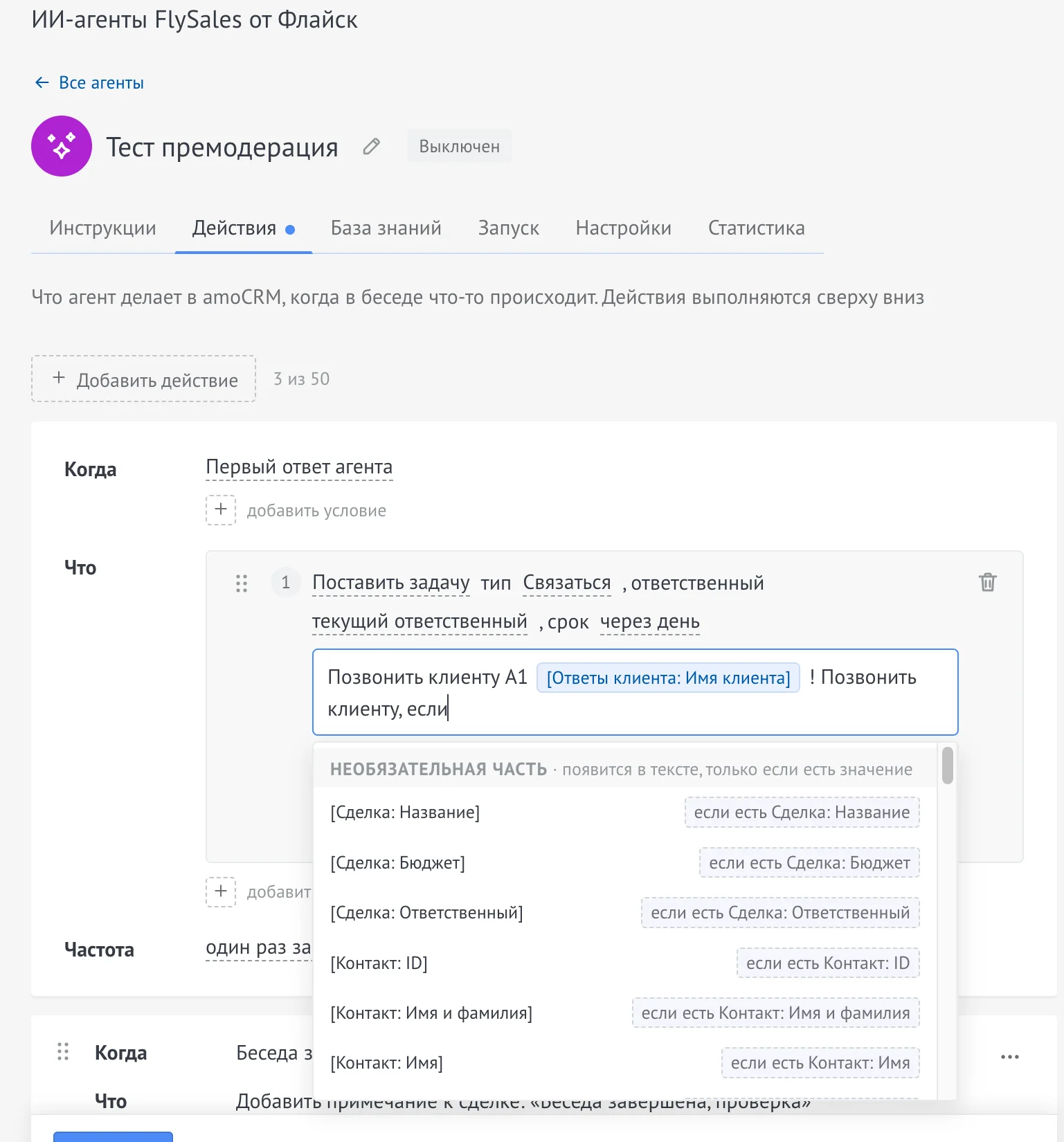Open the trigger dropdown Первый ответ агента
This screenshot has width=1064, height=1142.
point(299,468)
